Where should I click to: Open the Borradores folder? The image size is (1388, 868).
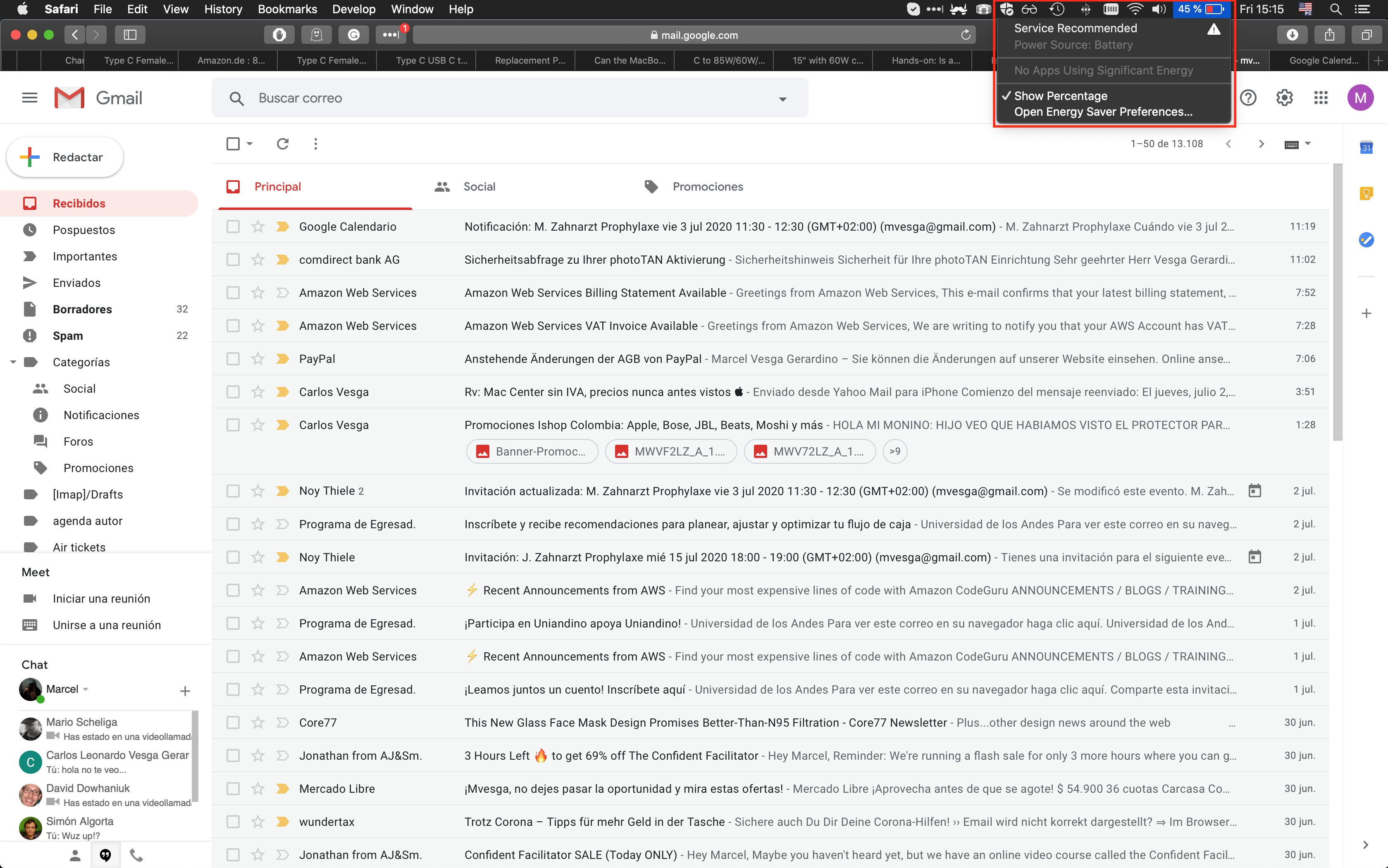tap(82, 310)
